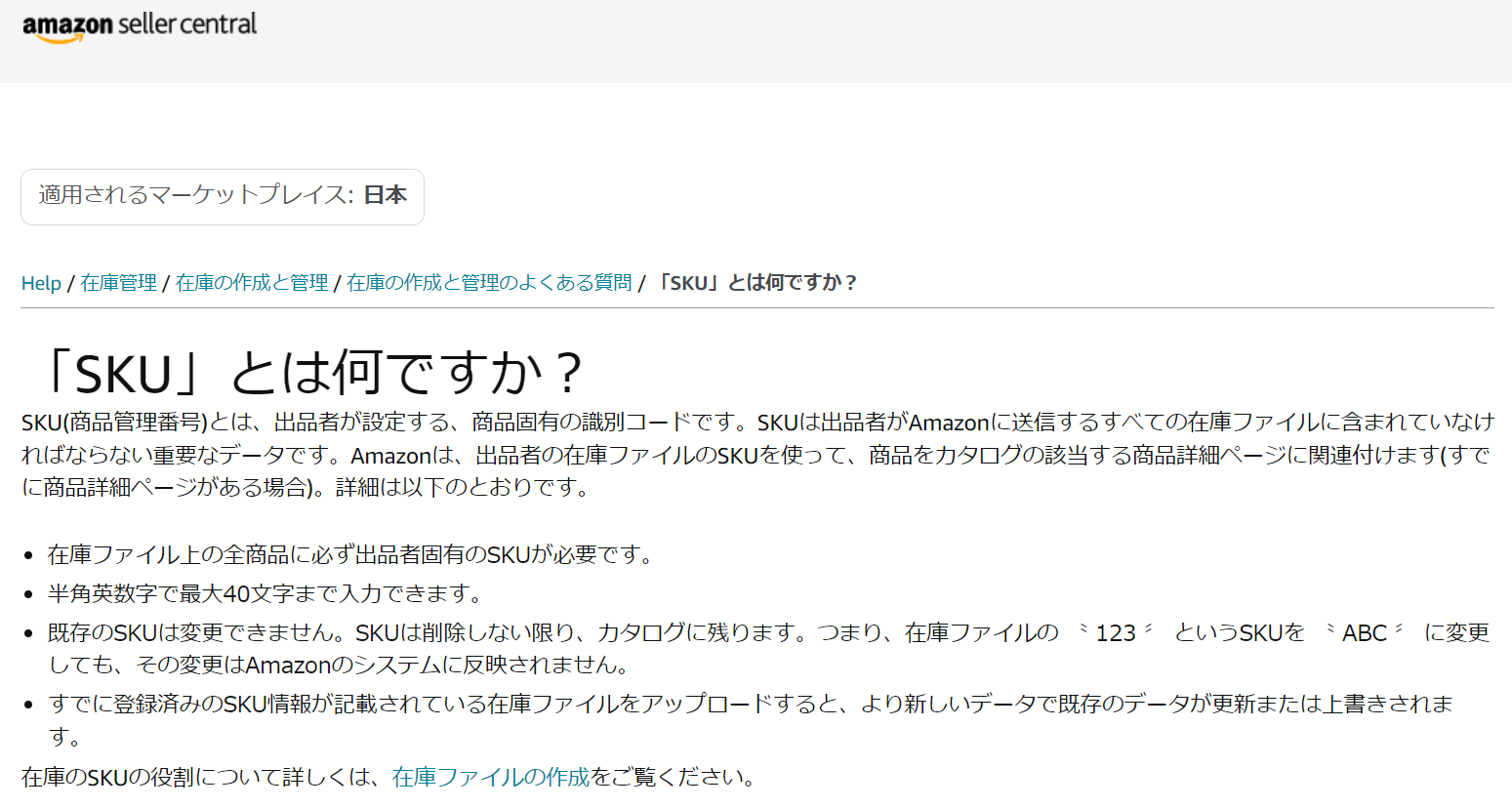
Task: Select the page heading 「SKU」とは何ですか？
Action: tap(313, 371)
